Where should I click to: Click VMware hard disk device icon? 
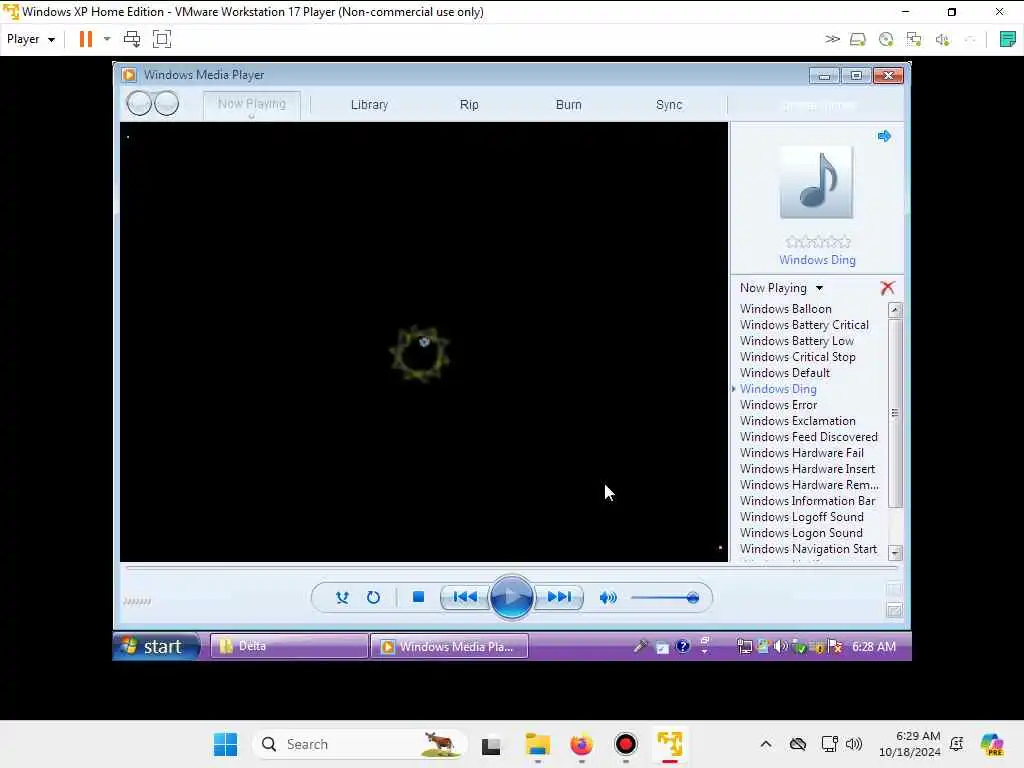857,40
